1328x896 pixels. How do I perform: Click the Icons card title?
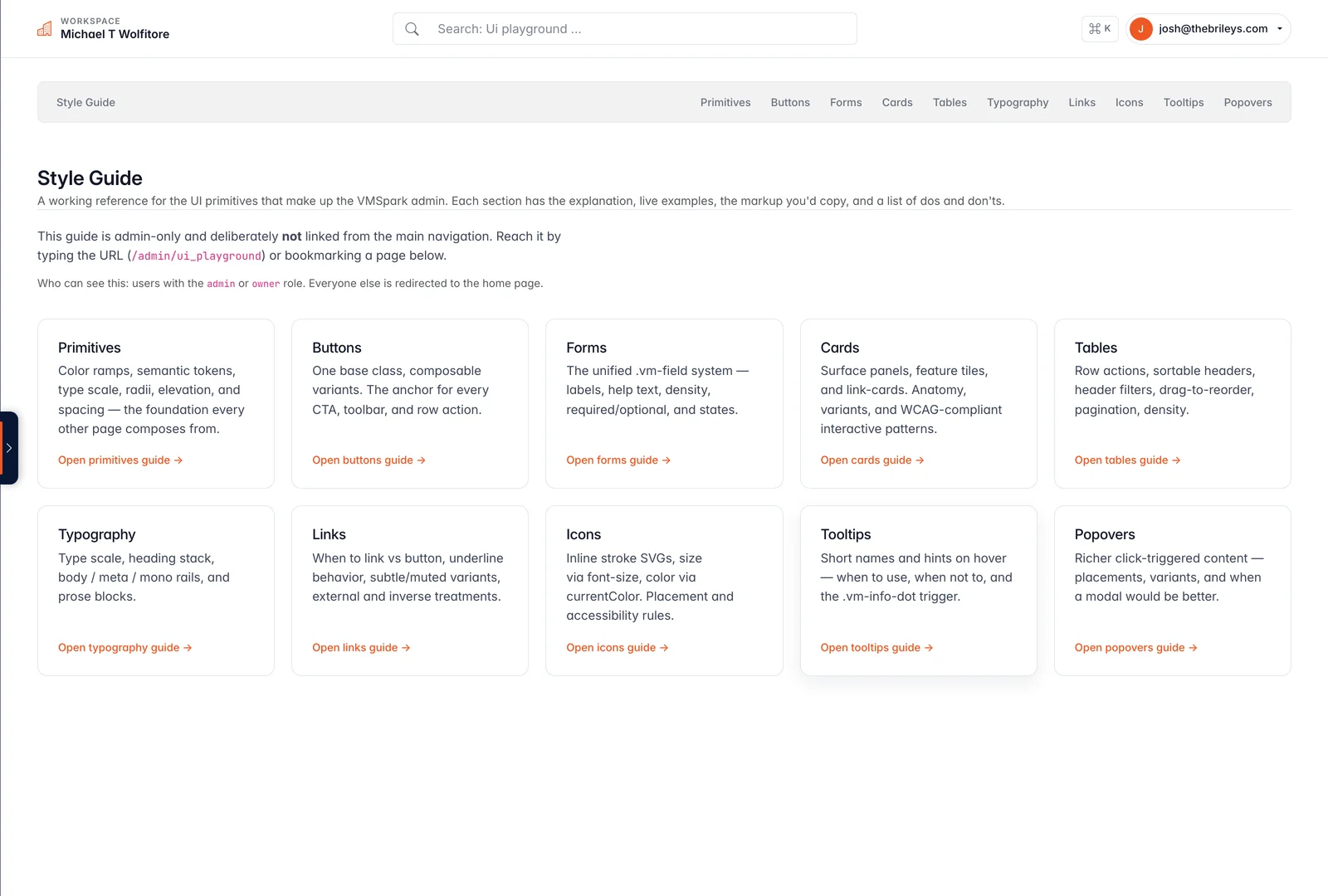coord(583,535)
